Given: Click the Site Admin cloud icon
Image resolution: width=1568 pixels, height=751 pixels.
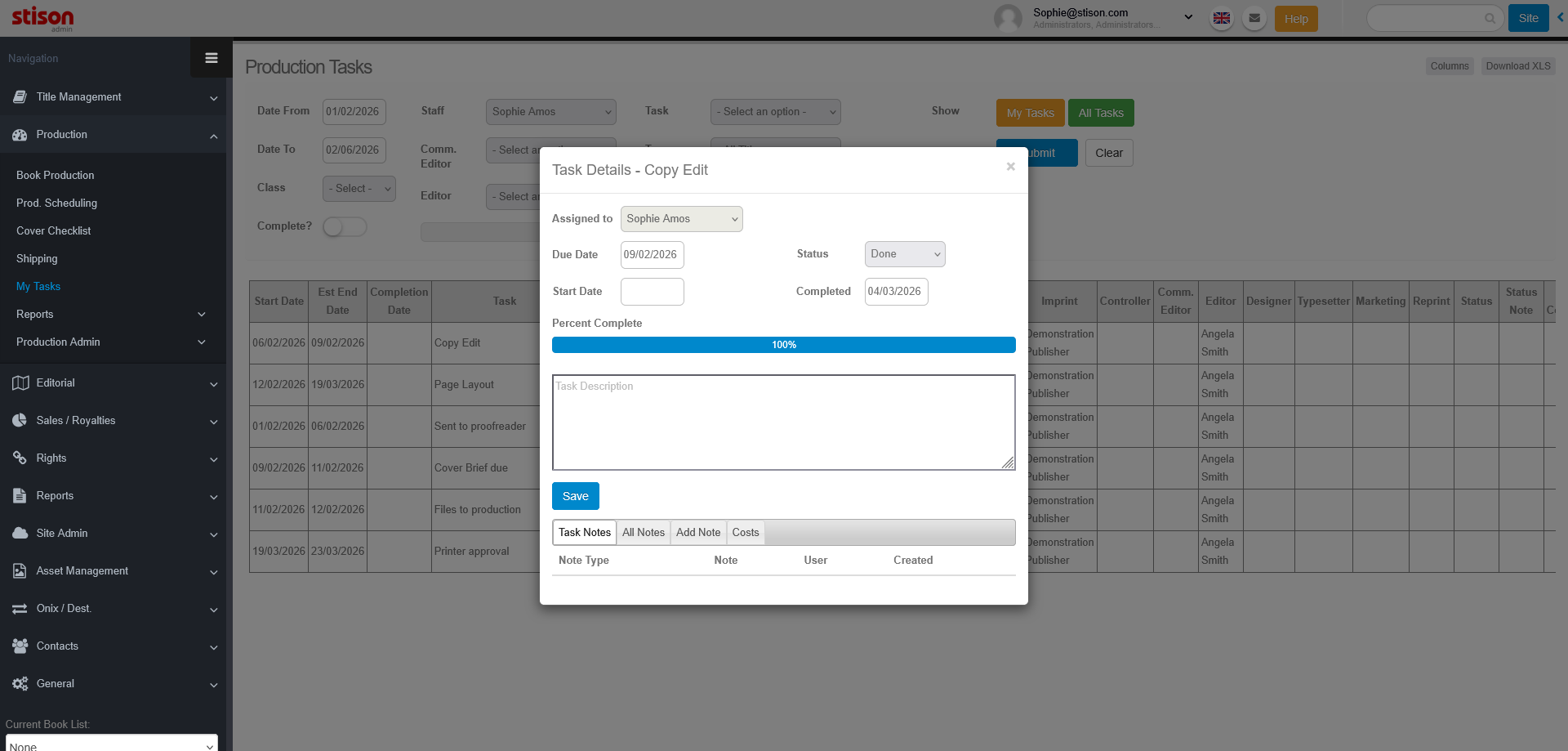Looking at the screenshot, I should (20, 533).
